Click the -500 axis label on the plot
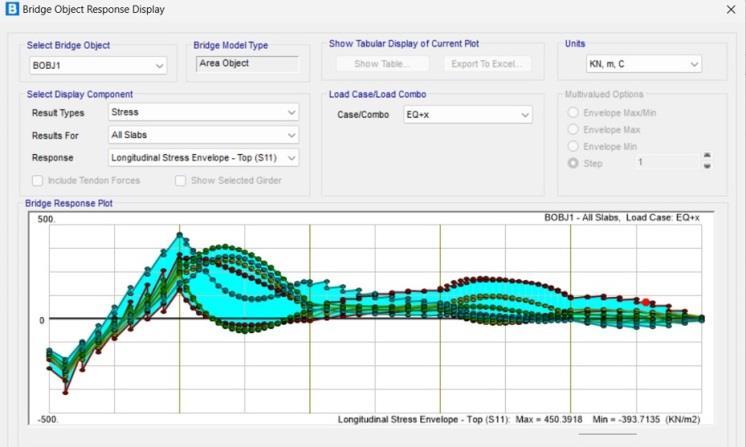 point(48,420)
